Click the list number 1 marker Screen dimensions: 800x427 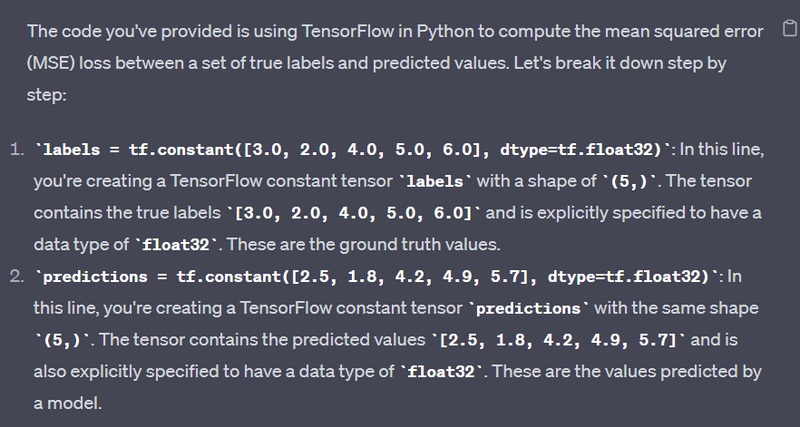[x=17, y=150]
